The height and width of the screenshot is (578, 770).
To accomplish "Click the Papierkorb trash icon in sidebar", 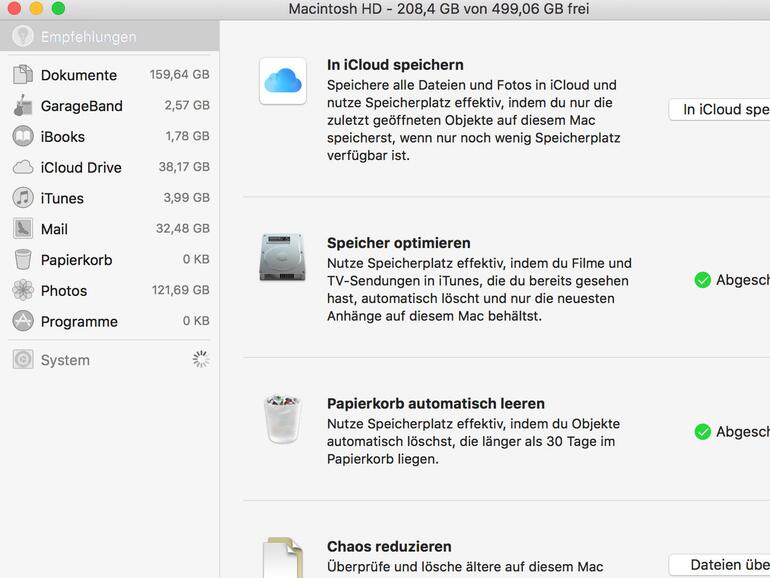I will 23,260.
